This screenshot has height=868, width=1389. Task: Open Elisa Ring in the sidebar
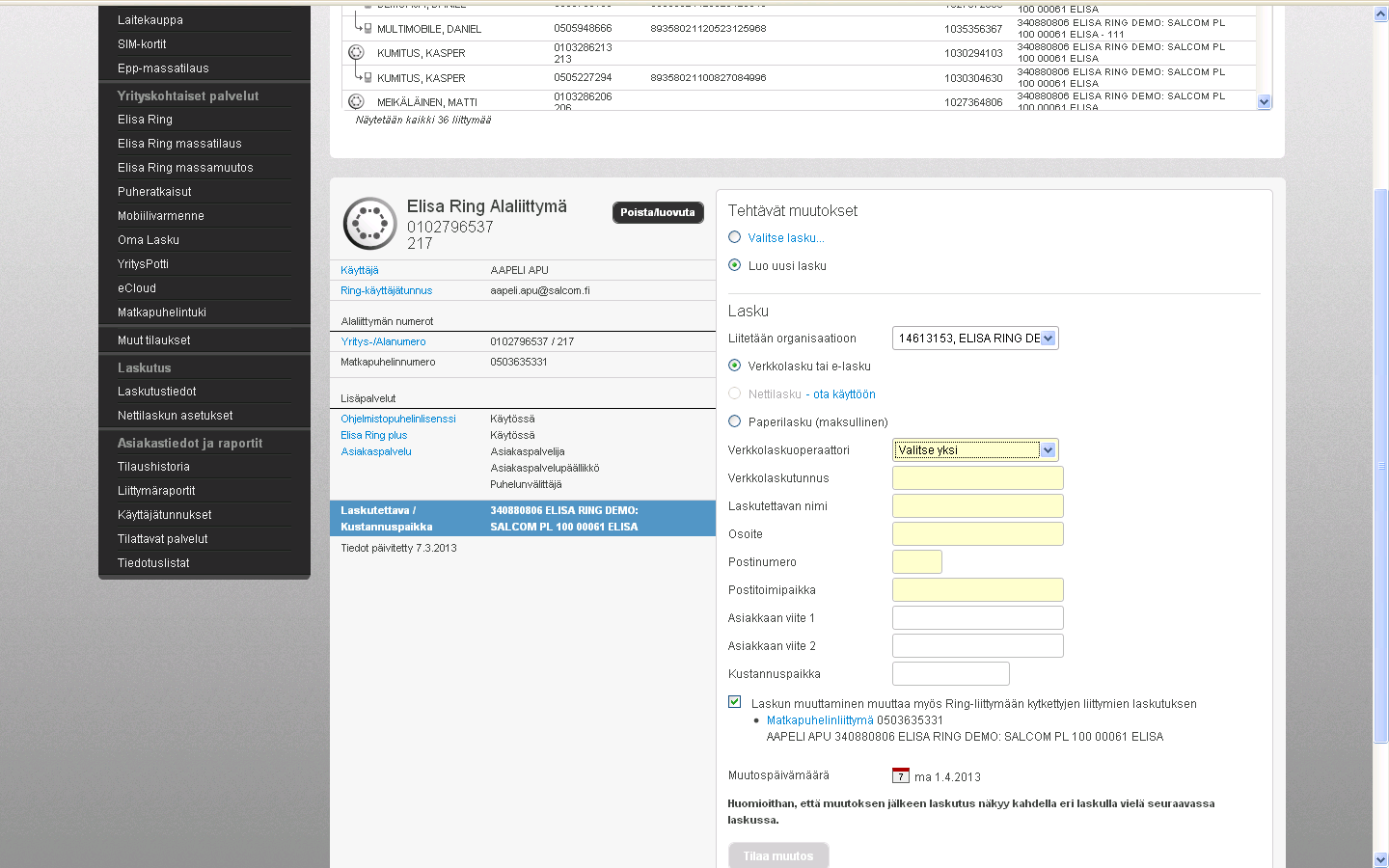[145, 120]
